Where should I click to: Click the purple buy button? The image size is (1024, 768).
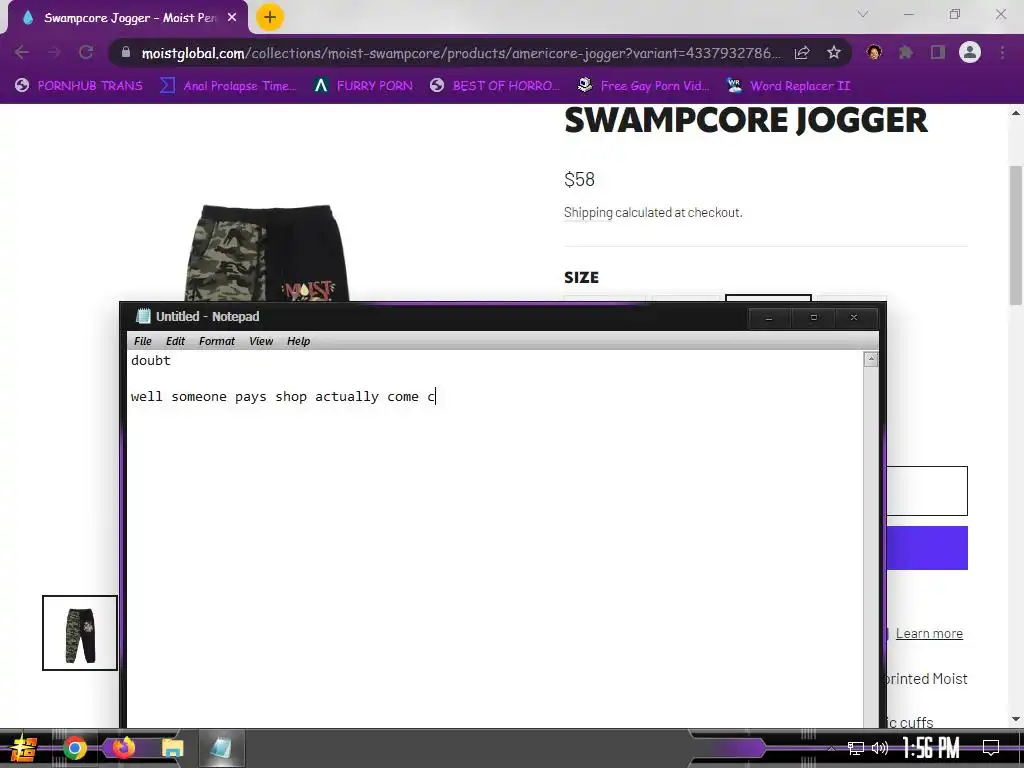[x=927, y=548]
